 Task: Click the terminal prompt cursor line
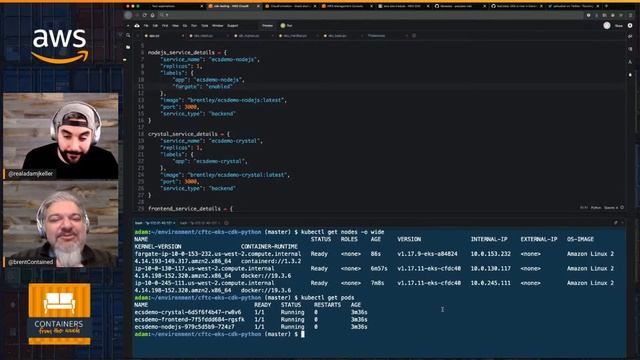pyautogui.click(x=220, y=334)
